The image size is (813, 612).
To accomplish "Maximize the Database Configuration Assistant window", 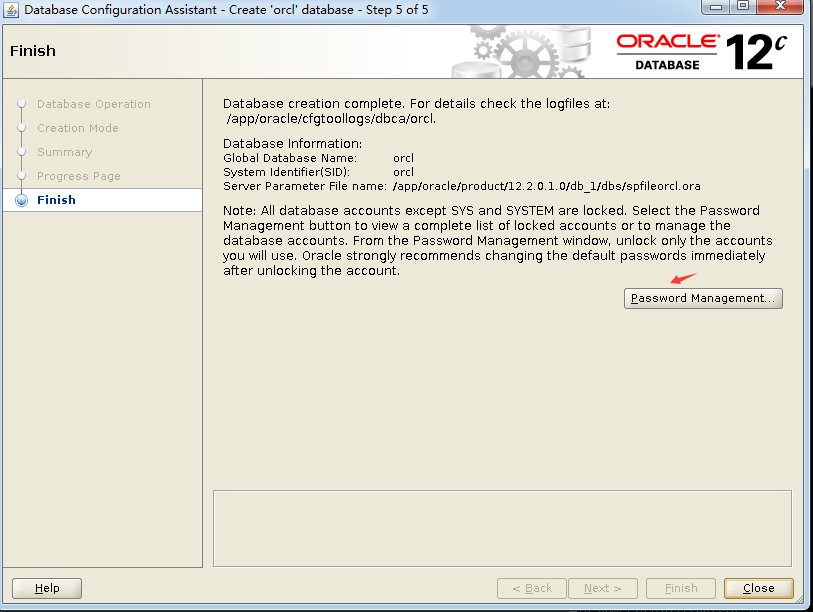I will [743, 7].
